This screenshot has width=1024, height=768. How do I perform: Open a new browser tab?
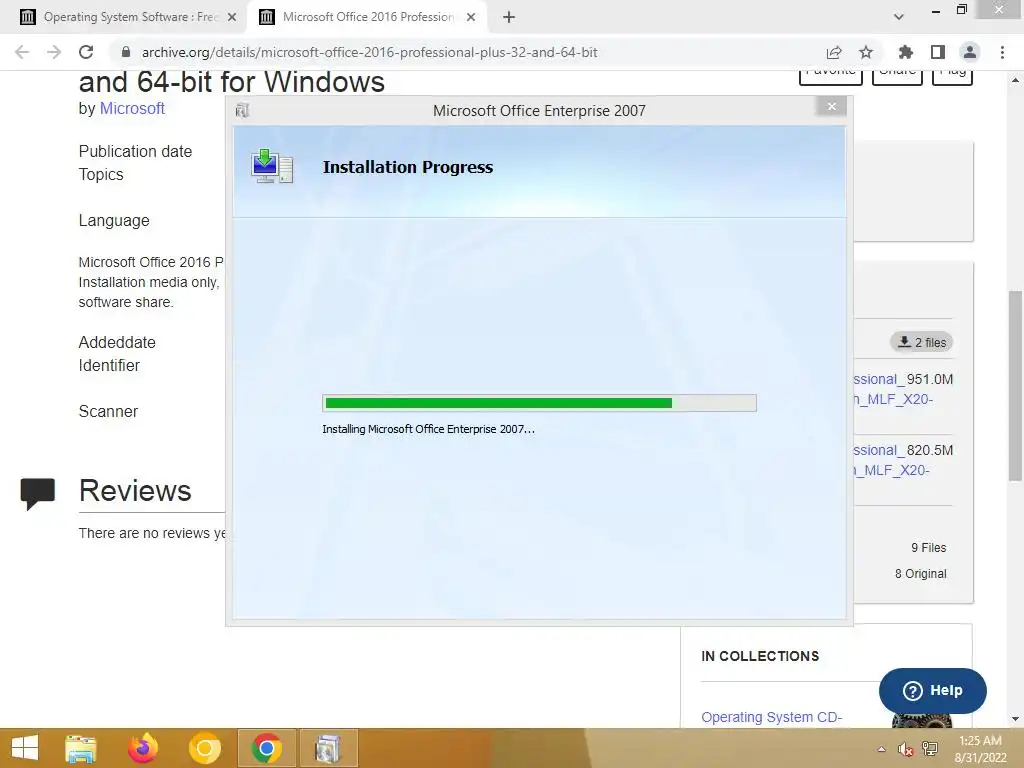pos(509,17)
